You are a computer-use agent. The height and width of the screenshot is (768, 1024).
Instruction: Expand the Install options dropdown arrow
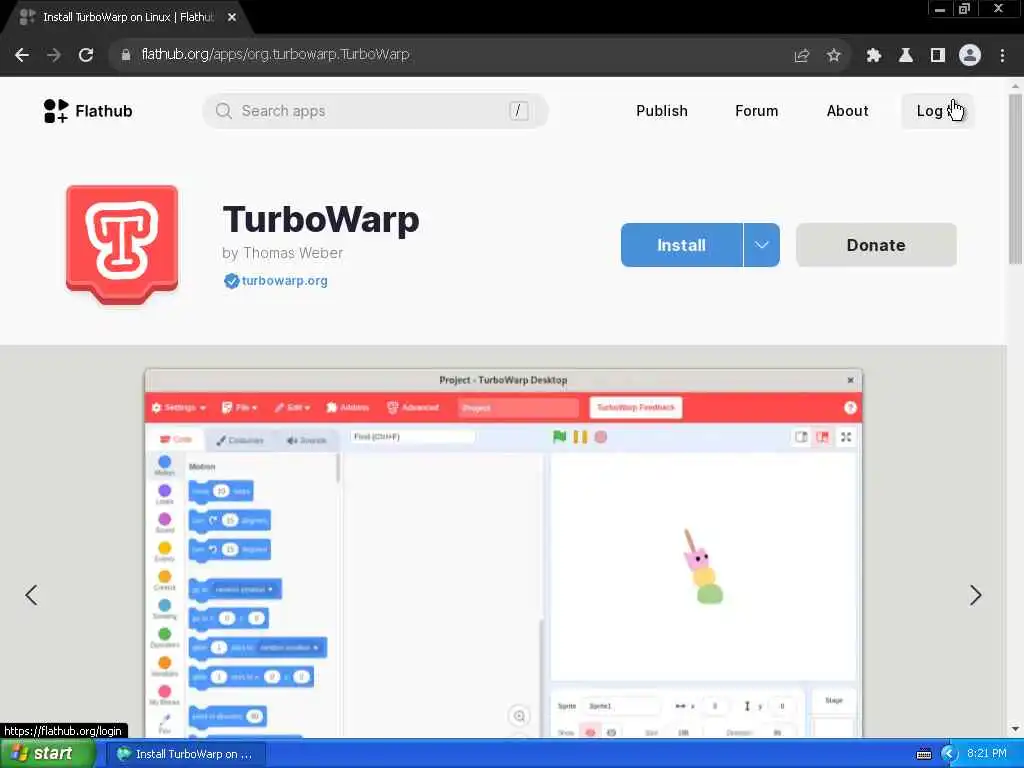coord(761,245)
